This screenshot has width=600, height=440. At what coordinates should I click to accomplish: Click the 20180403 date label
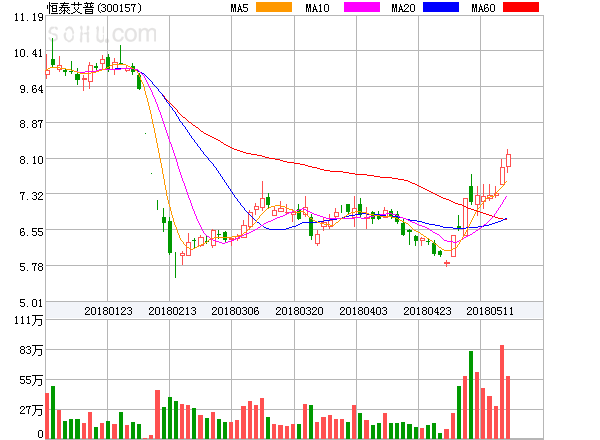[x=363, y=311]
